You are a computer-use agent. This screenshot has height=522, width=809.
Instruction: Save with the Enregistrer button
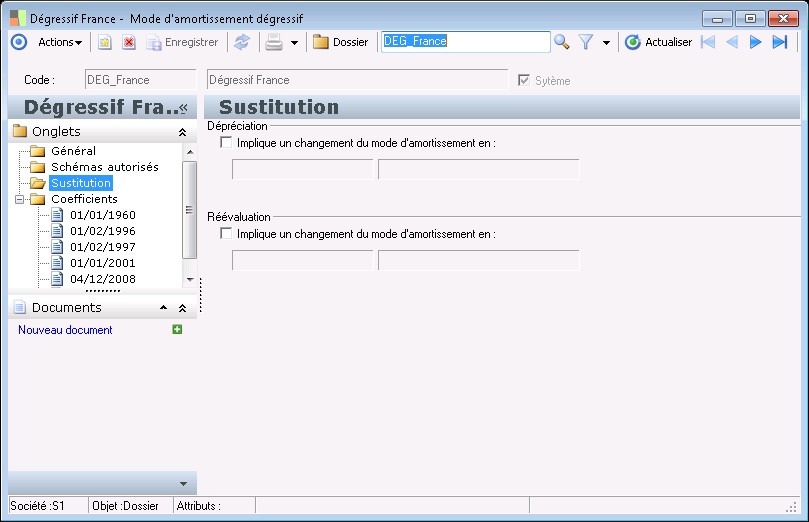[182, 42]
